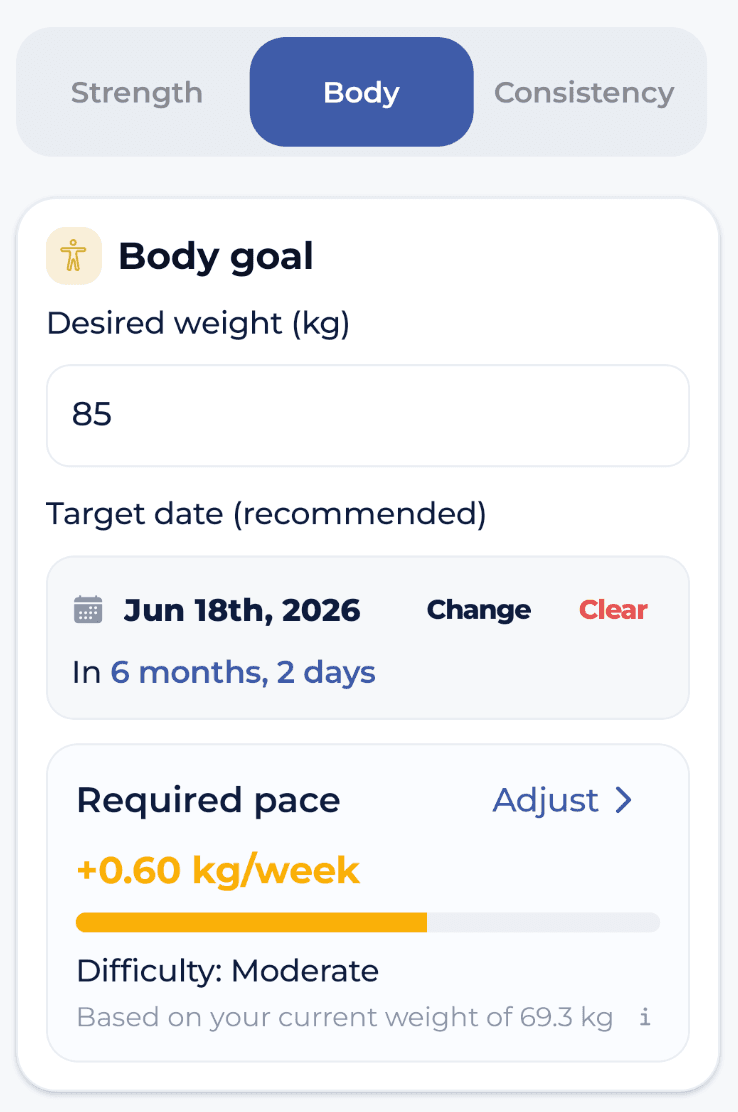Clear the target date

pyautogui.click(x=613, y=610)
